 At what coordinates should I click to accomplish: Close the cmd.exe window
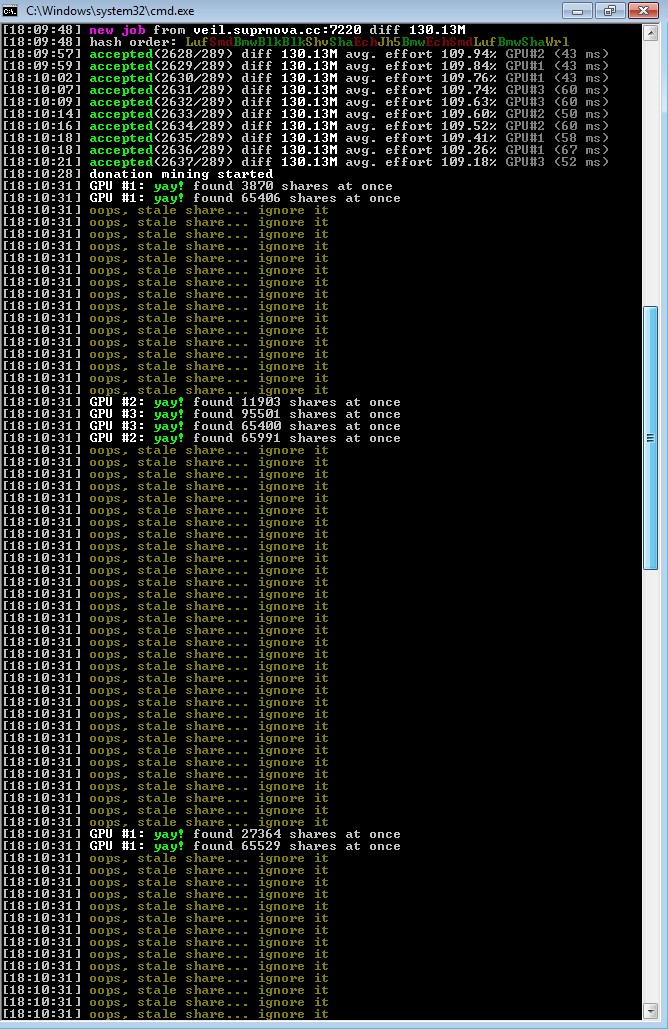[x=643, y=10]
